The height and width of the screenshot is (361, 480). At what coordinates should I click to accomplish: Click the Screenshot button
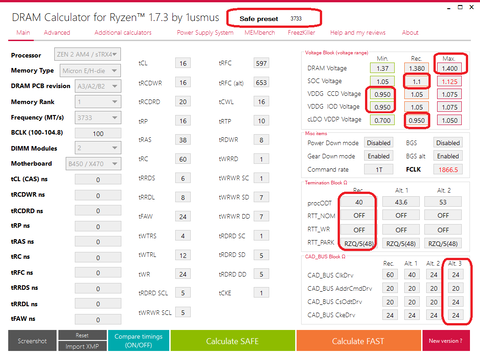(x=32, y=341)
